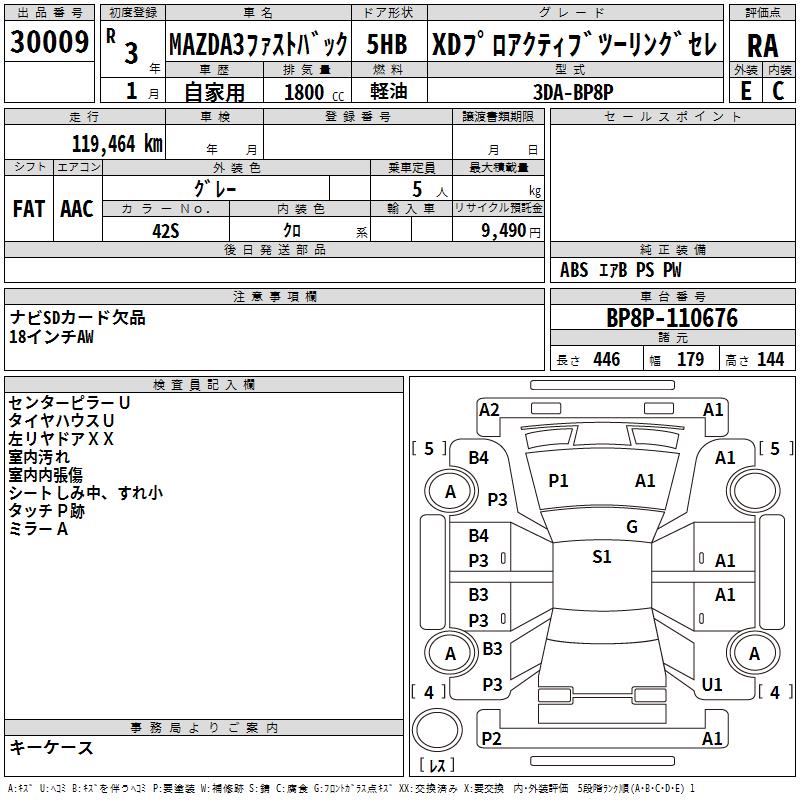Click the P1 mark on the hood
This screenshot has width=800, height=800.
click(x=558, y=481)
